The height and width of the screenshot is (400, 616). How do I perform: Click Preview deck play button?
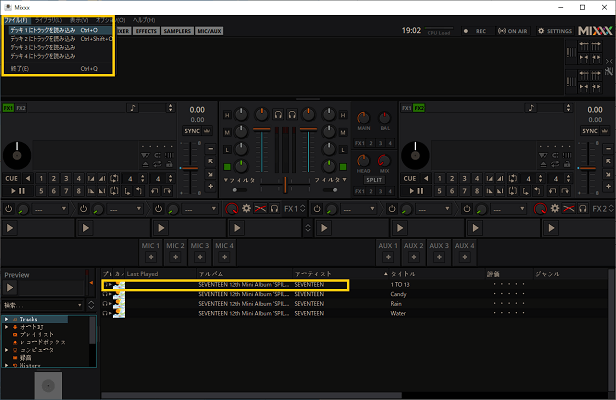[10, 288]
